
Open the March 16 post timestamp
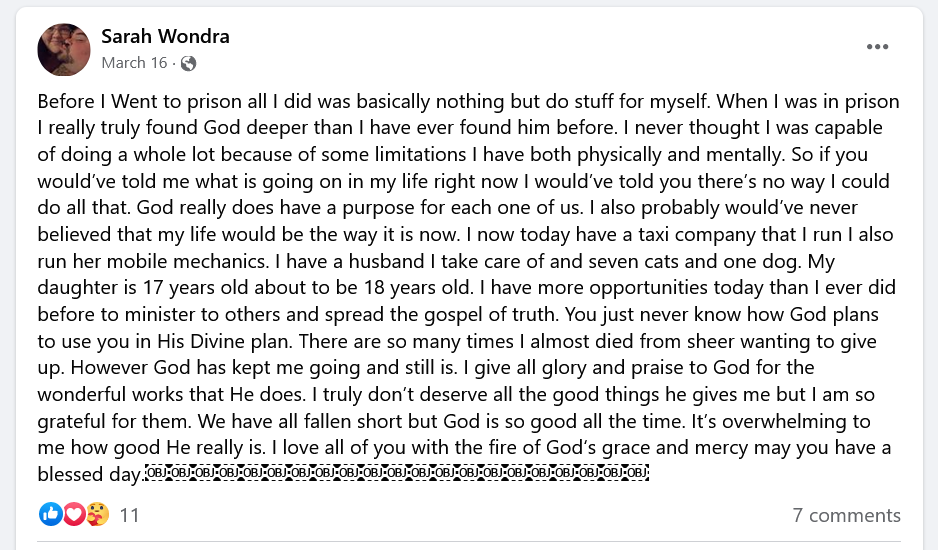[x=134, y=63]
